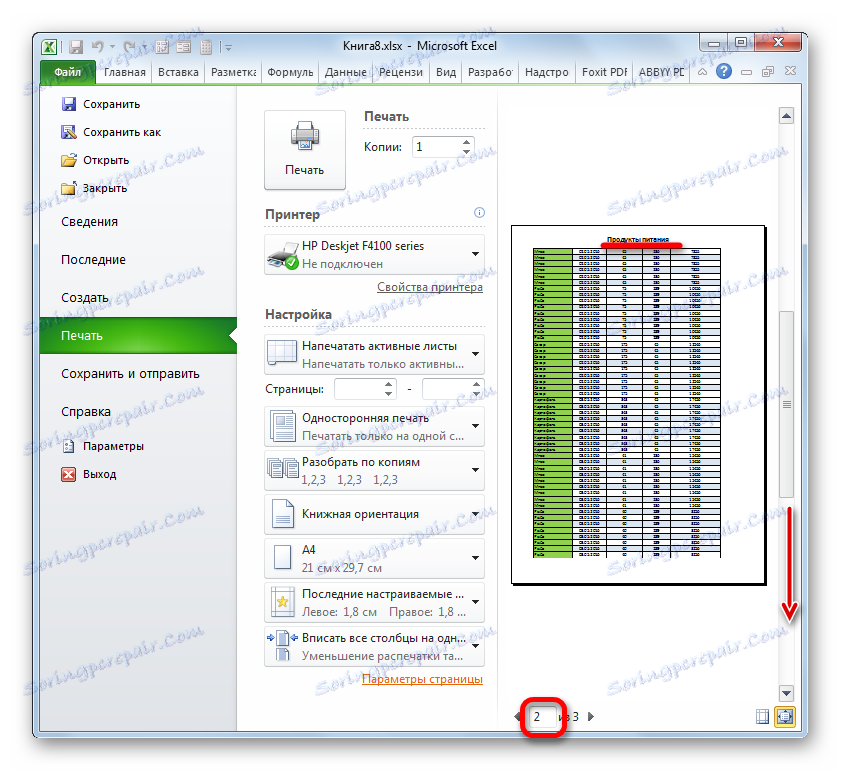
Task: Click the current page number field
Action: coord(543,717)
